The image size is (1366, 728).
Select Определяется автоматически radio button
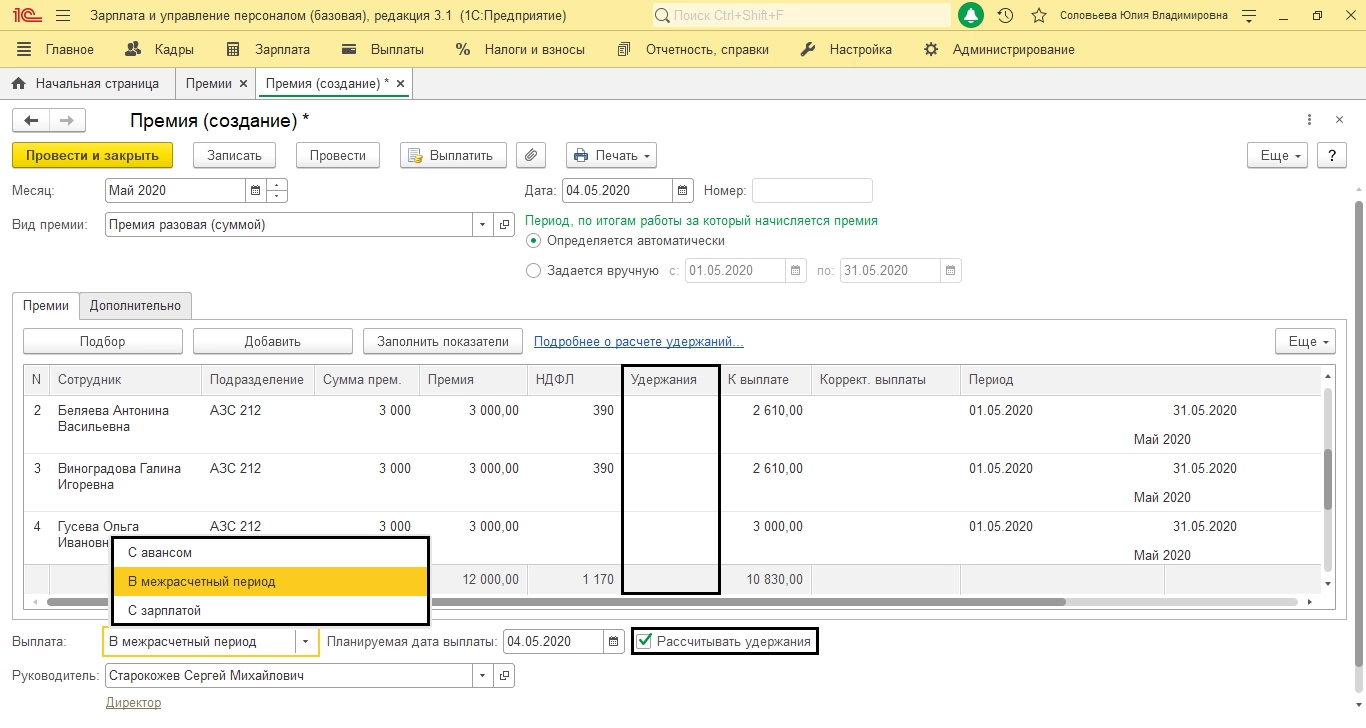click(x=534, y=241)
